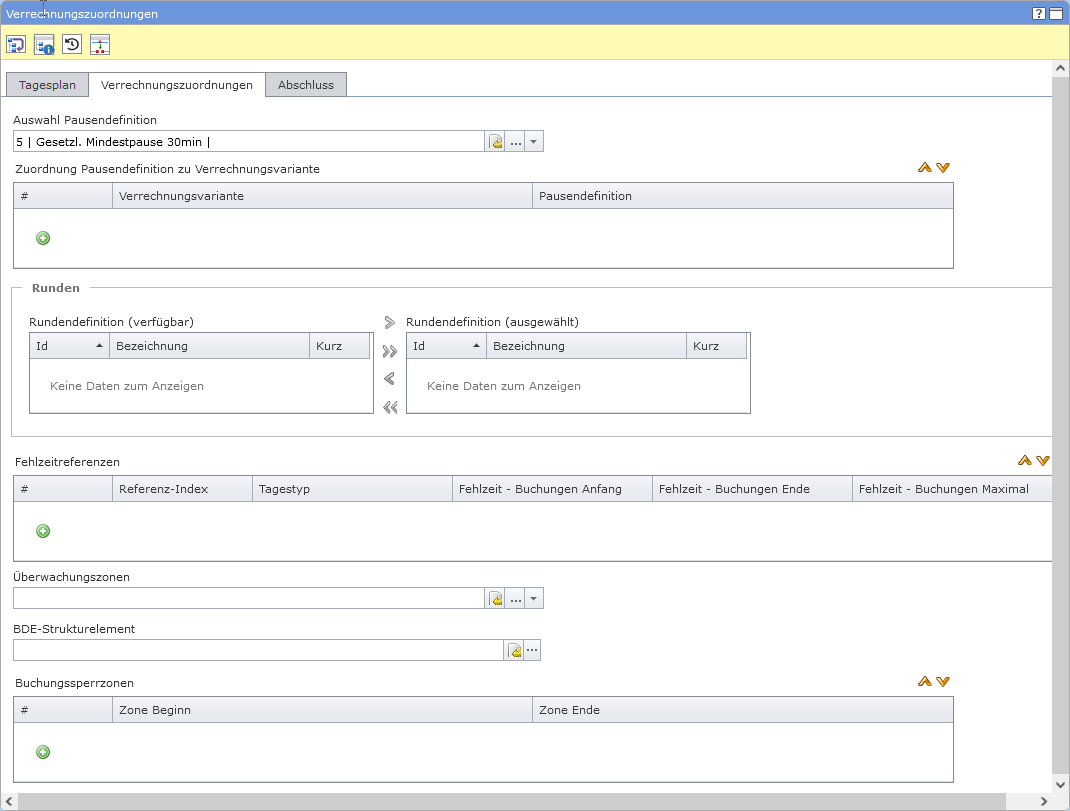Click the first toolbar refresh-structure icon
This screenshot has width=1070, height=811.
coord(16,44)
